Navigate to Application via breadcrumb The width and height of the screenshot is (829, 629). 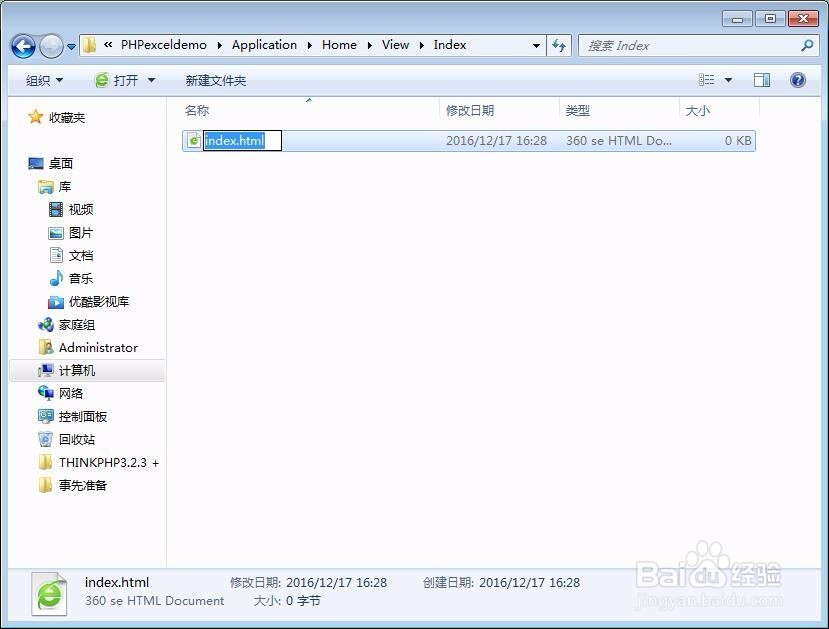tap(264, 44)
